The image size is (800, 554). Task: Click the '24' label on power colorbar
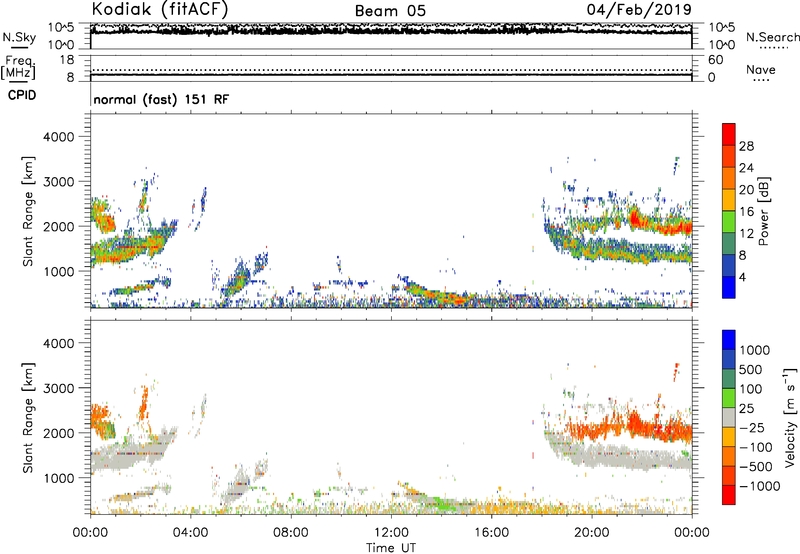tap(746, 168)
